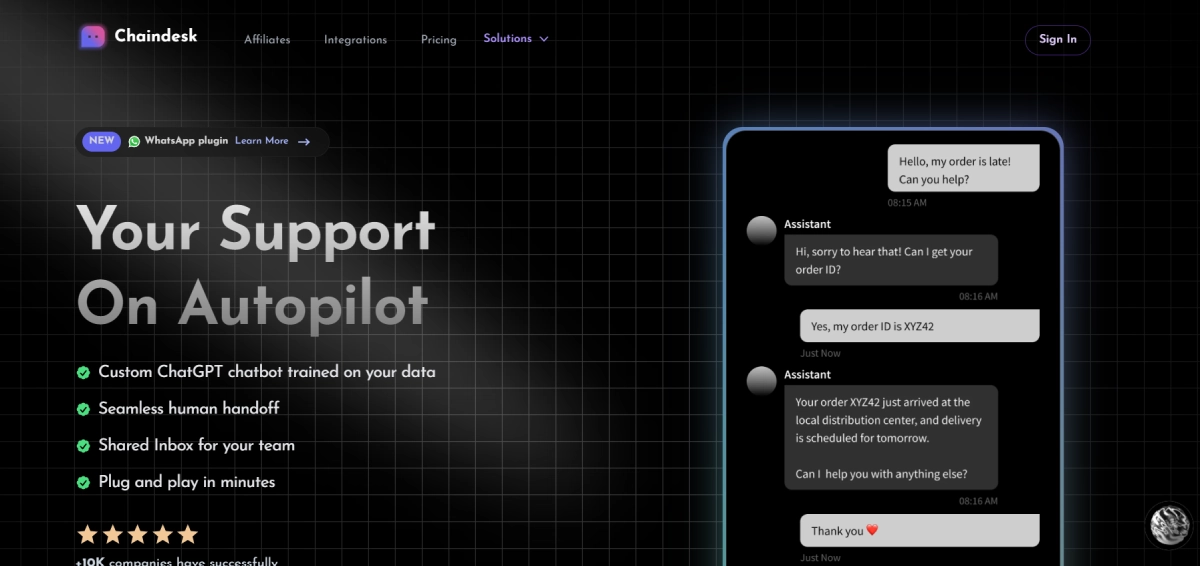Image resolution: width=1200 pixels, height=566 pixels.
Task: Open the Pricing page
Action: 438,40
